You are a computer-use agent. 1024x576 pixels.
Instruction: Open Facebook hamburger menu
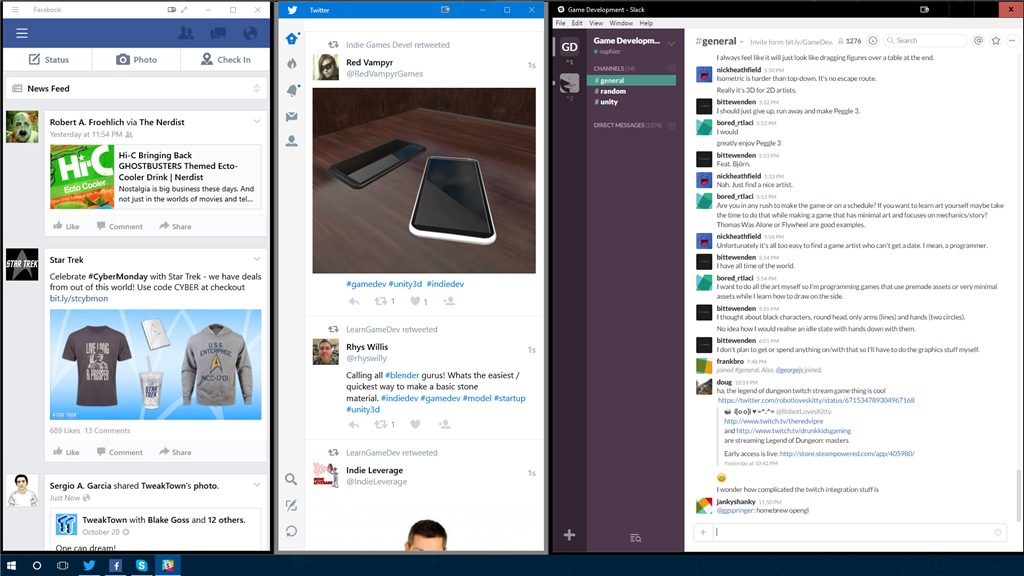[22, 33]
